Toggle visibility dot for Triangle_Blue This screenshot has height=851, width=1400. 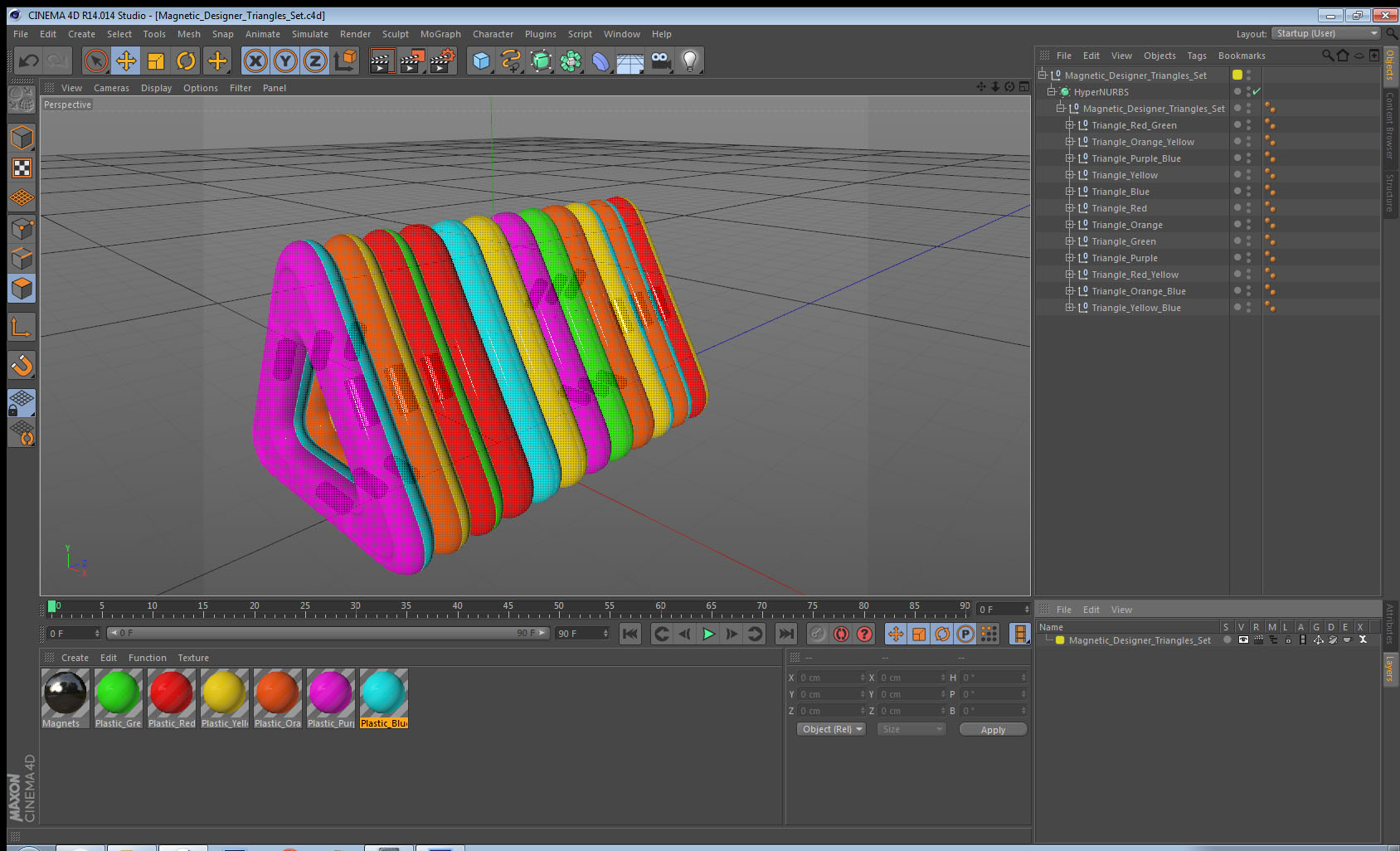click(x=1237, y=191)
